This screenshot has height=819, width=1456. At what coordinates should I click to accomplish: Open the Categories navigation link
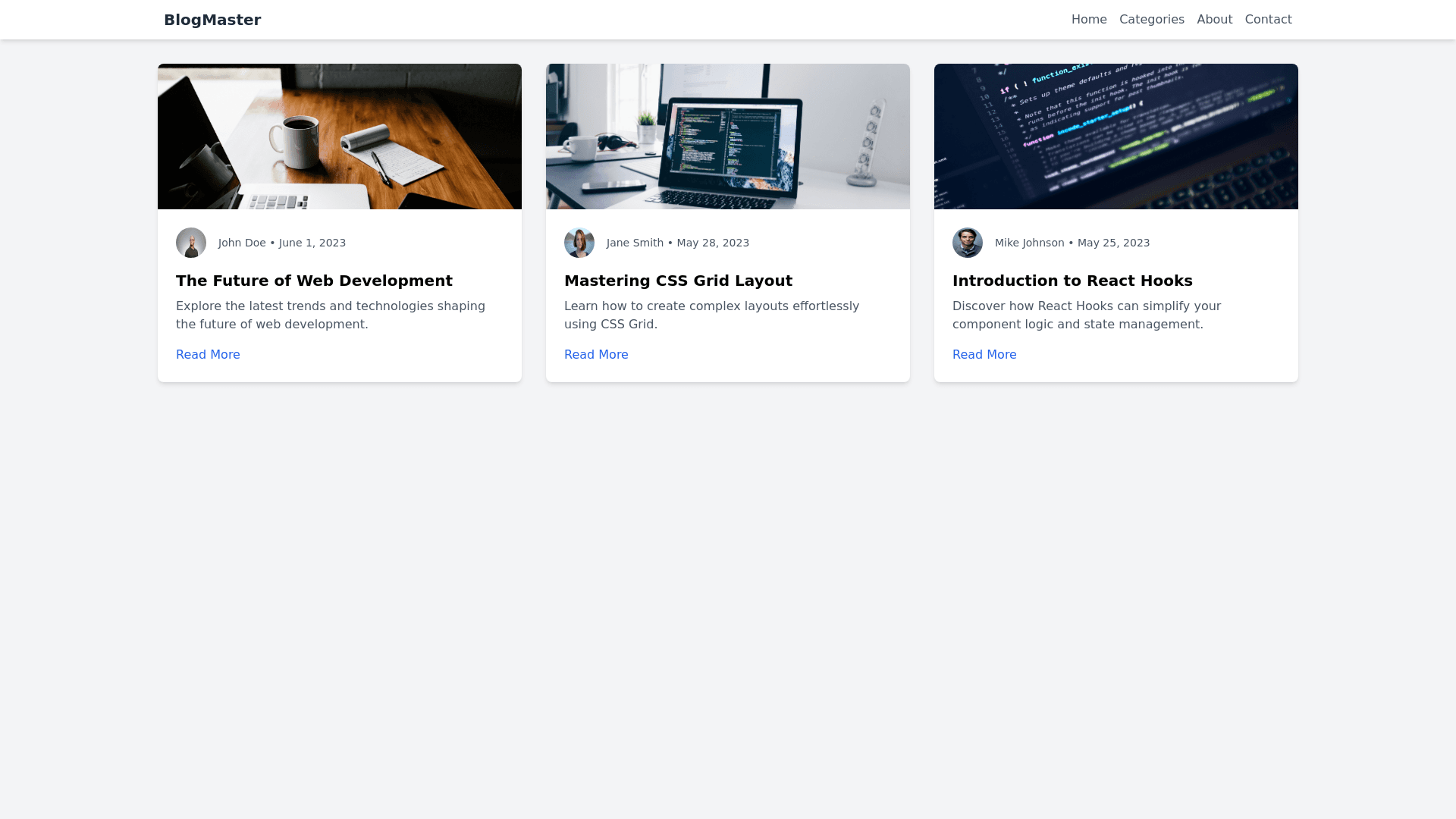pos(1151,19)
